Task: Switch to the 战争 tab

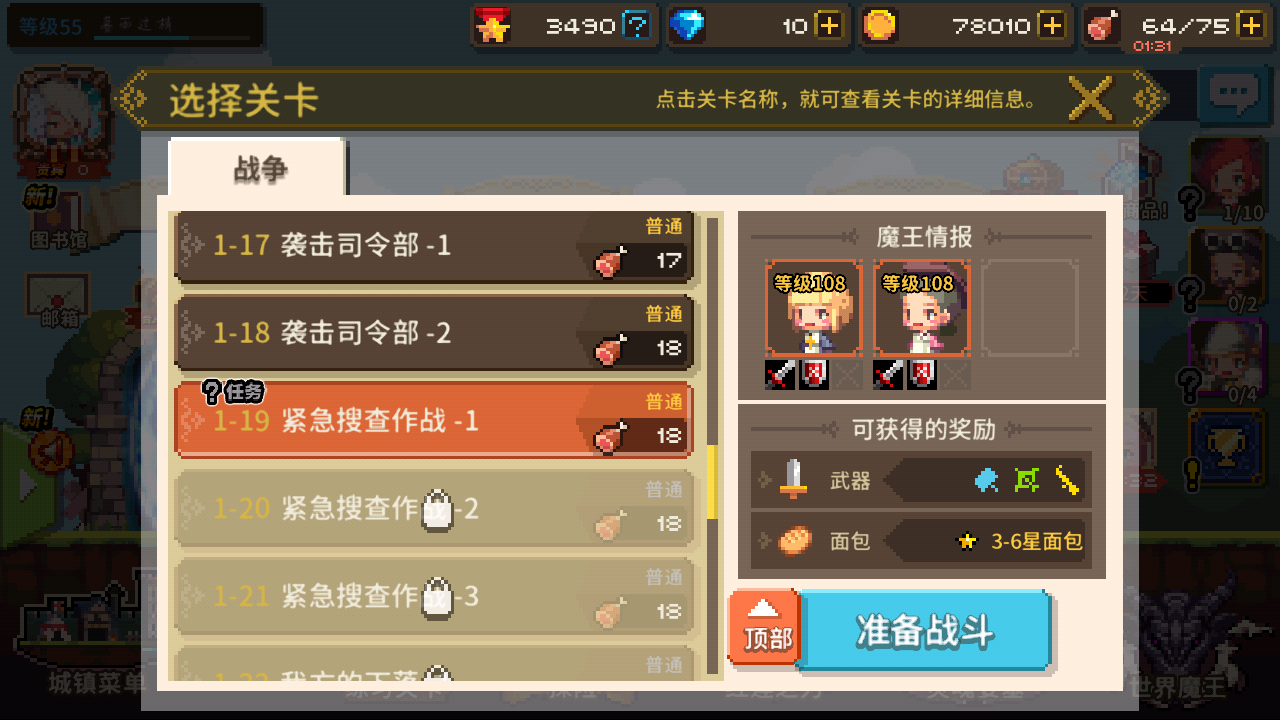Action: 258,168
